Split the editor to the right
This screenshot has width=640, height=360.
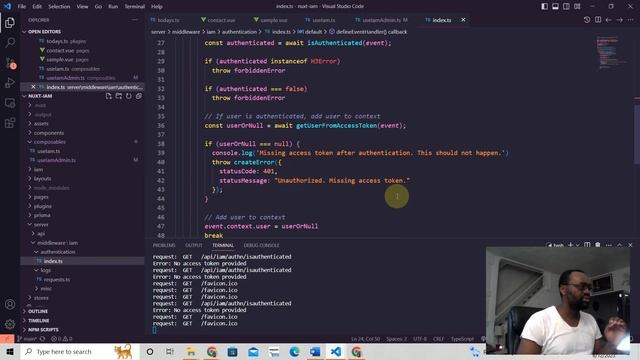pos(598,20)
